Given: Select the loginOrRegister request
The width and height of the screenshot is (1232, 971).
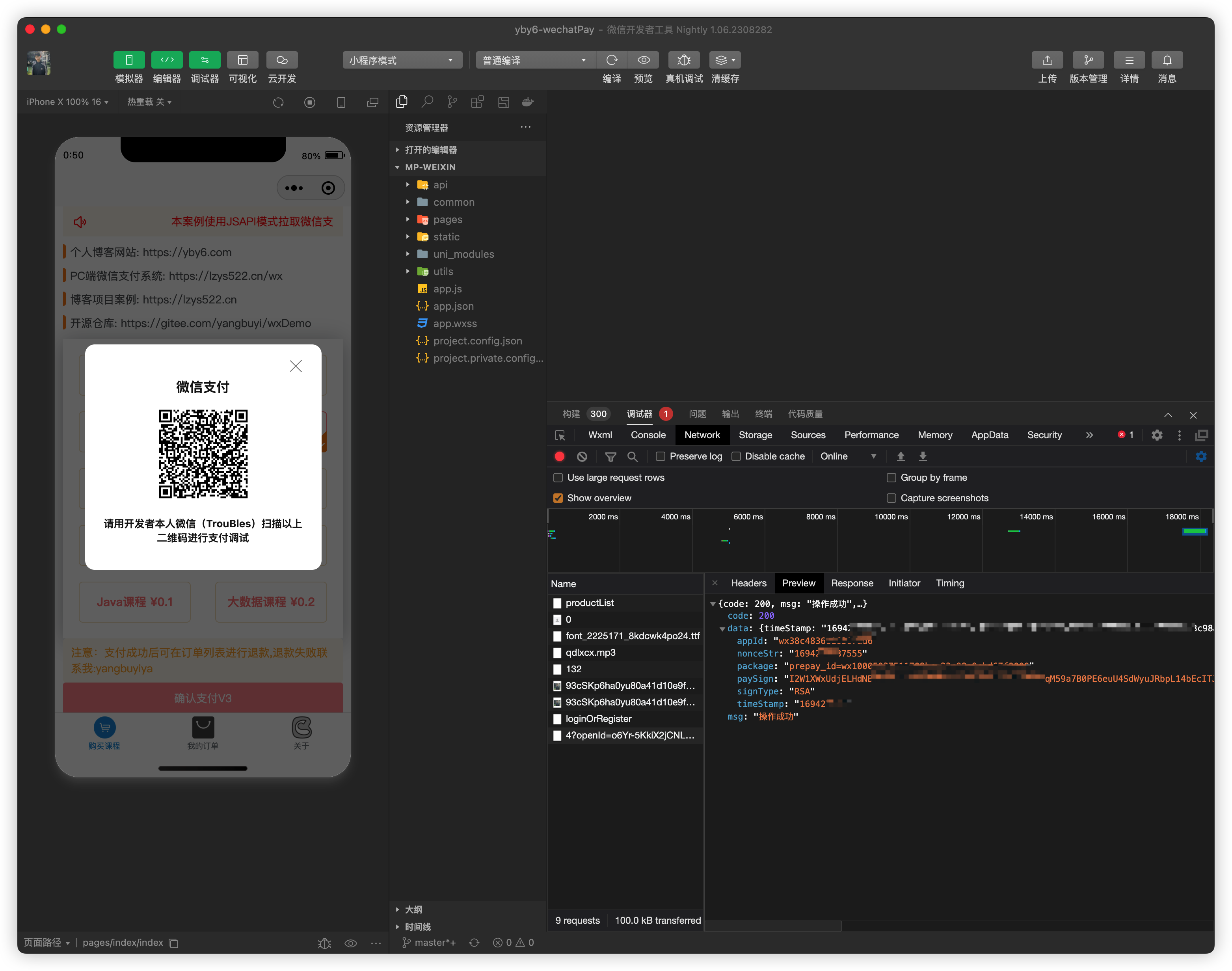Looking at the screenshot, I should tap(598, 719).
